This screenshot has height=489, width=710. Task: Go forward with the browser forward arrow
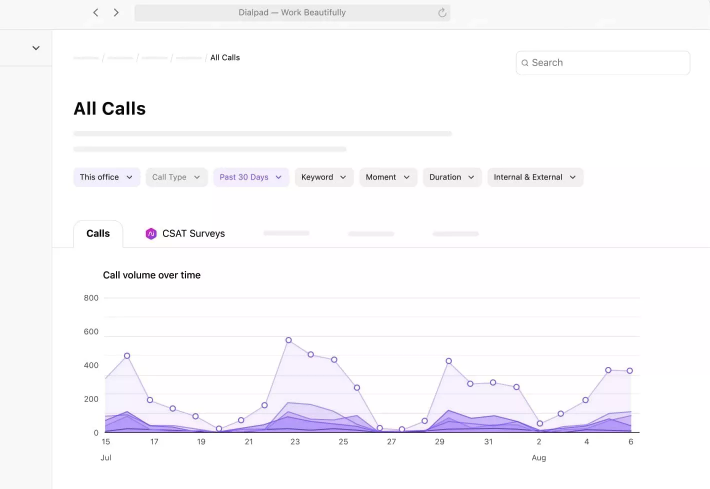(116, 13)
